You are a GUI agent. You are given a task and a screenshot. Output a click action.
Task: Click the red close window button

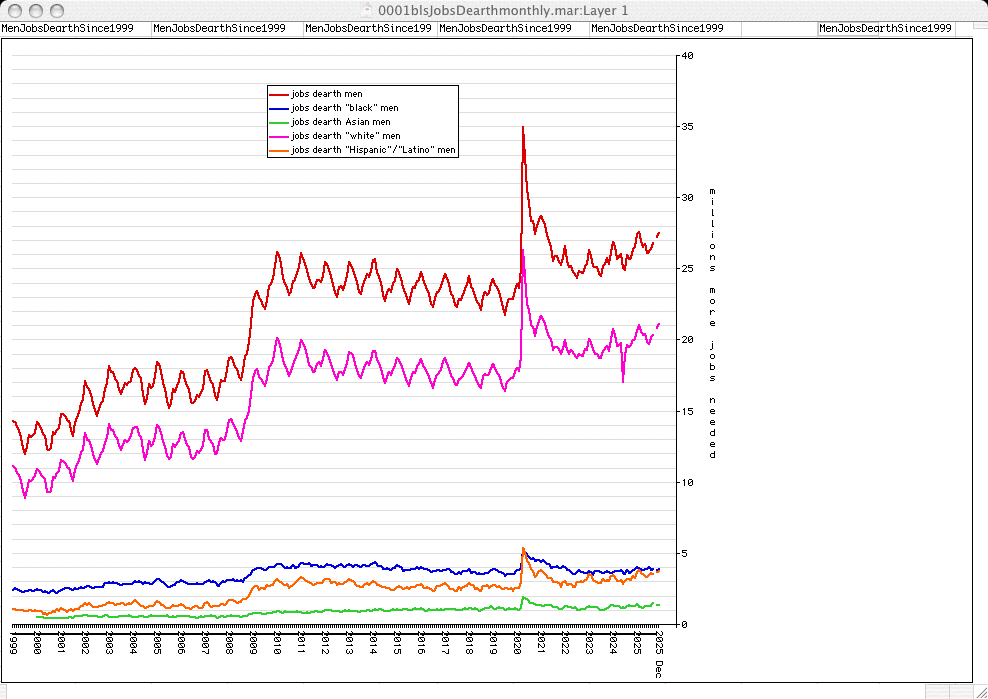(14, 9)
